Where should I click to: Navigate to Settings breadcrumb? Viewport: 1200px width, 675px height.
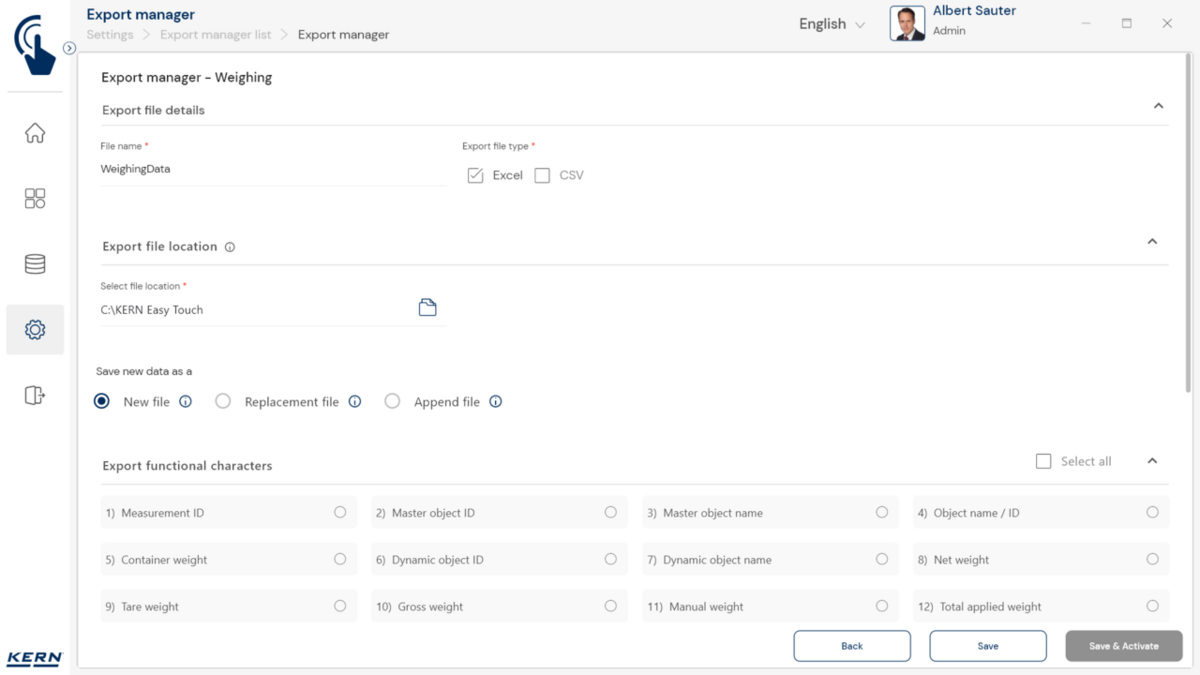(x=110, y=35)
